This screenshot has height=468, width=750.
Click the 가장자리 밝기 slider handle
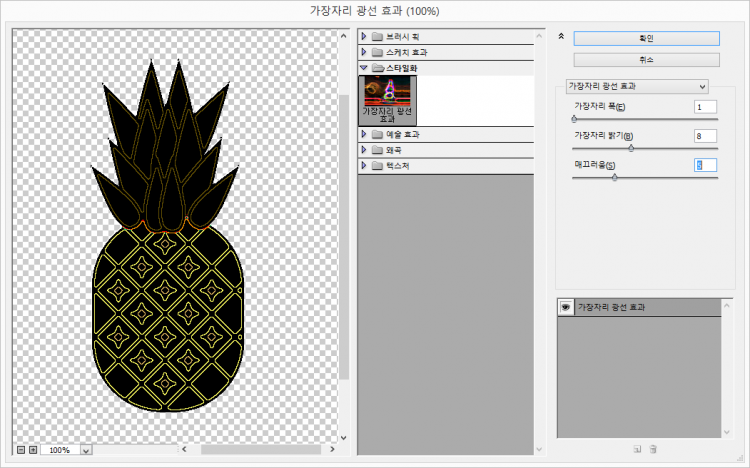point(631,148)
